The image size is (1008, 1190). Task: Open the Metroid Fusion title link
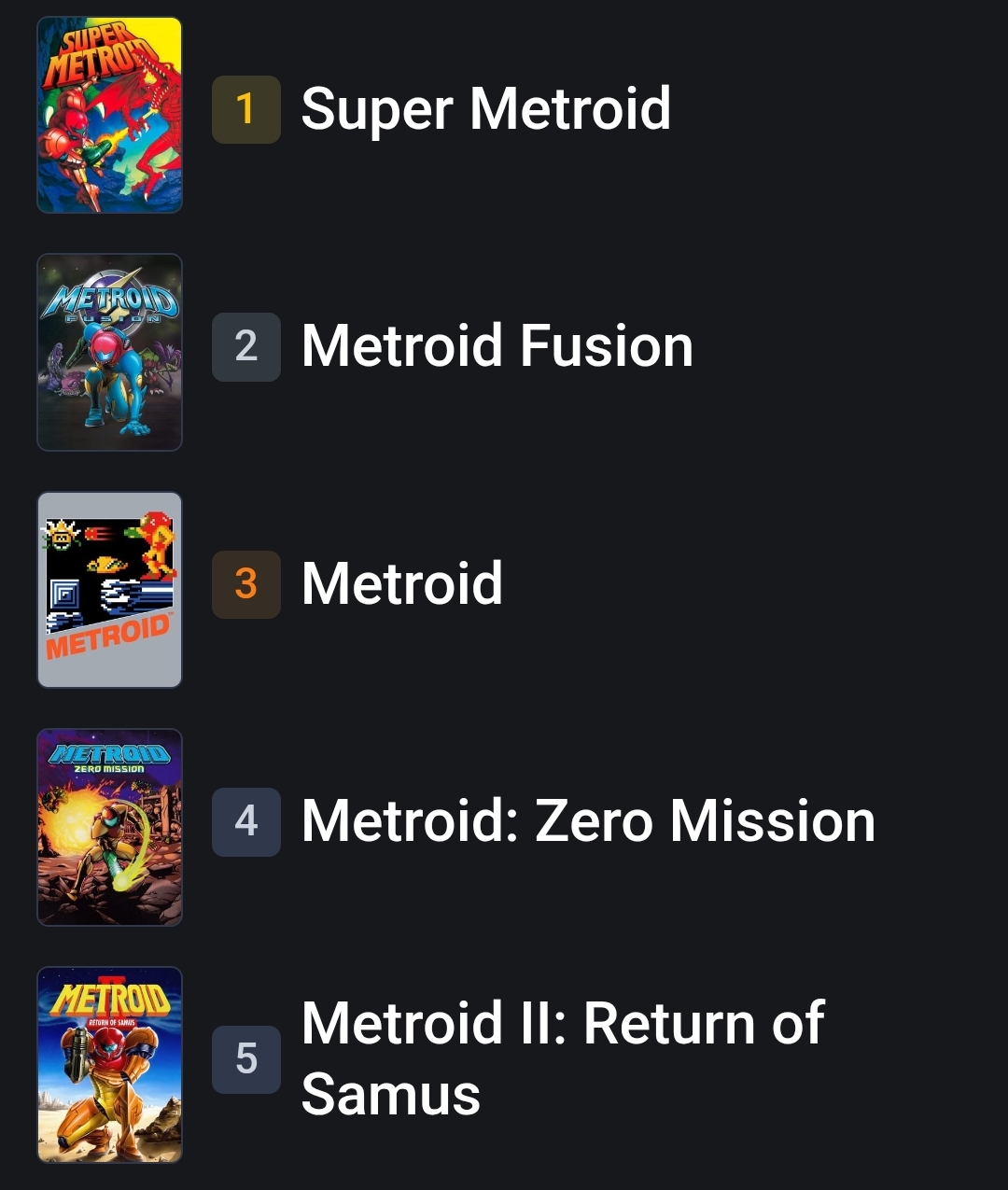pos(497,346)
